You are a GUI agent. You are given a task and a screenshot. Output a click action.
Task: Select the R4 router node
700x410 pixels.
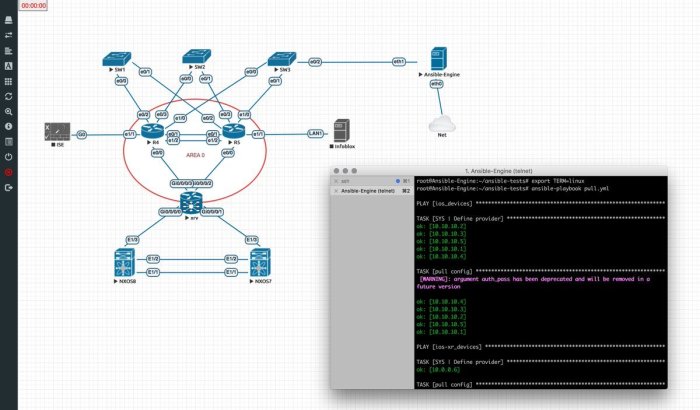pos(152,132)
